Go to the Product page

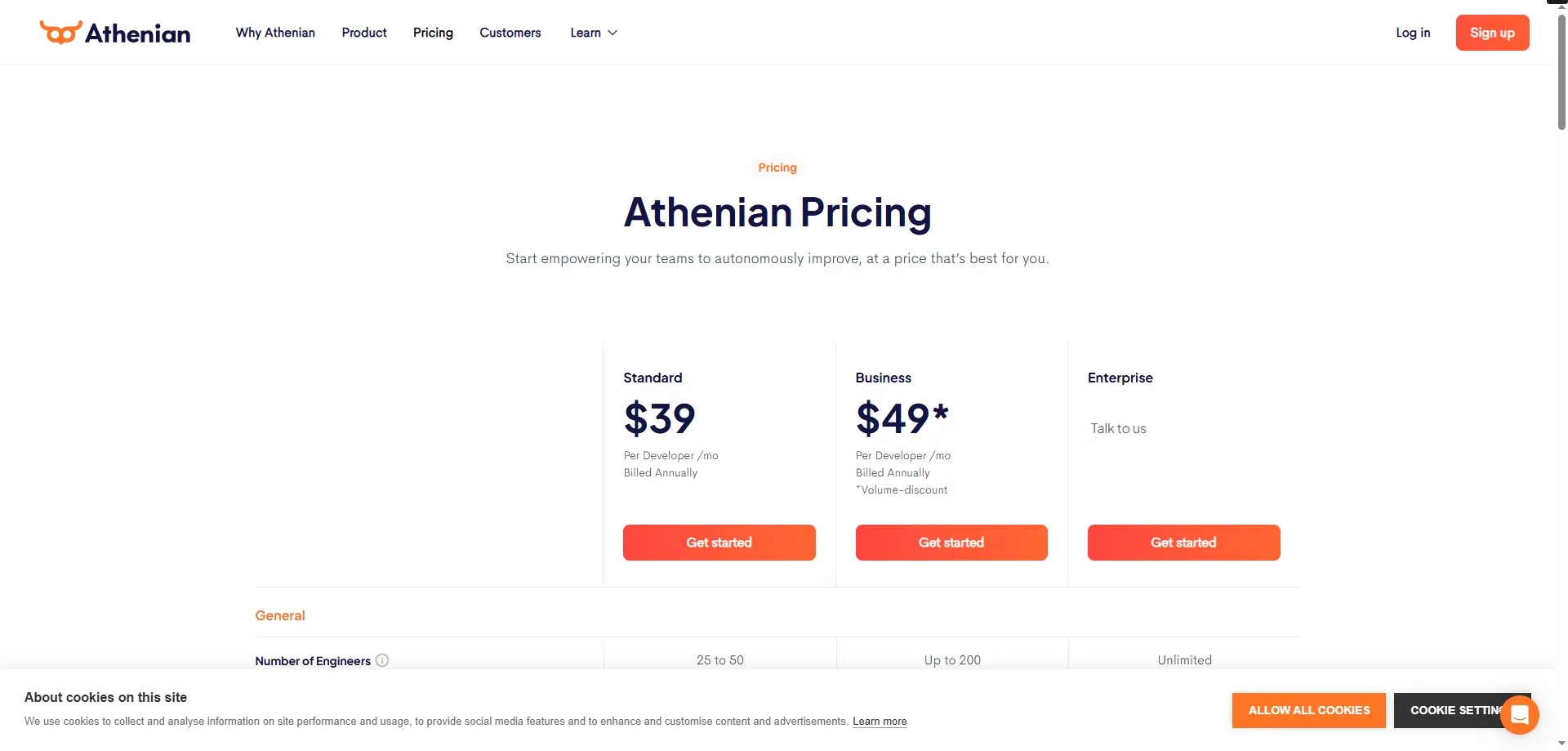tap(364, 33)
